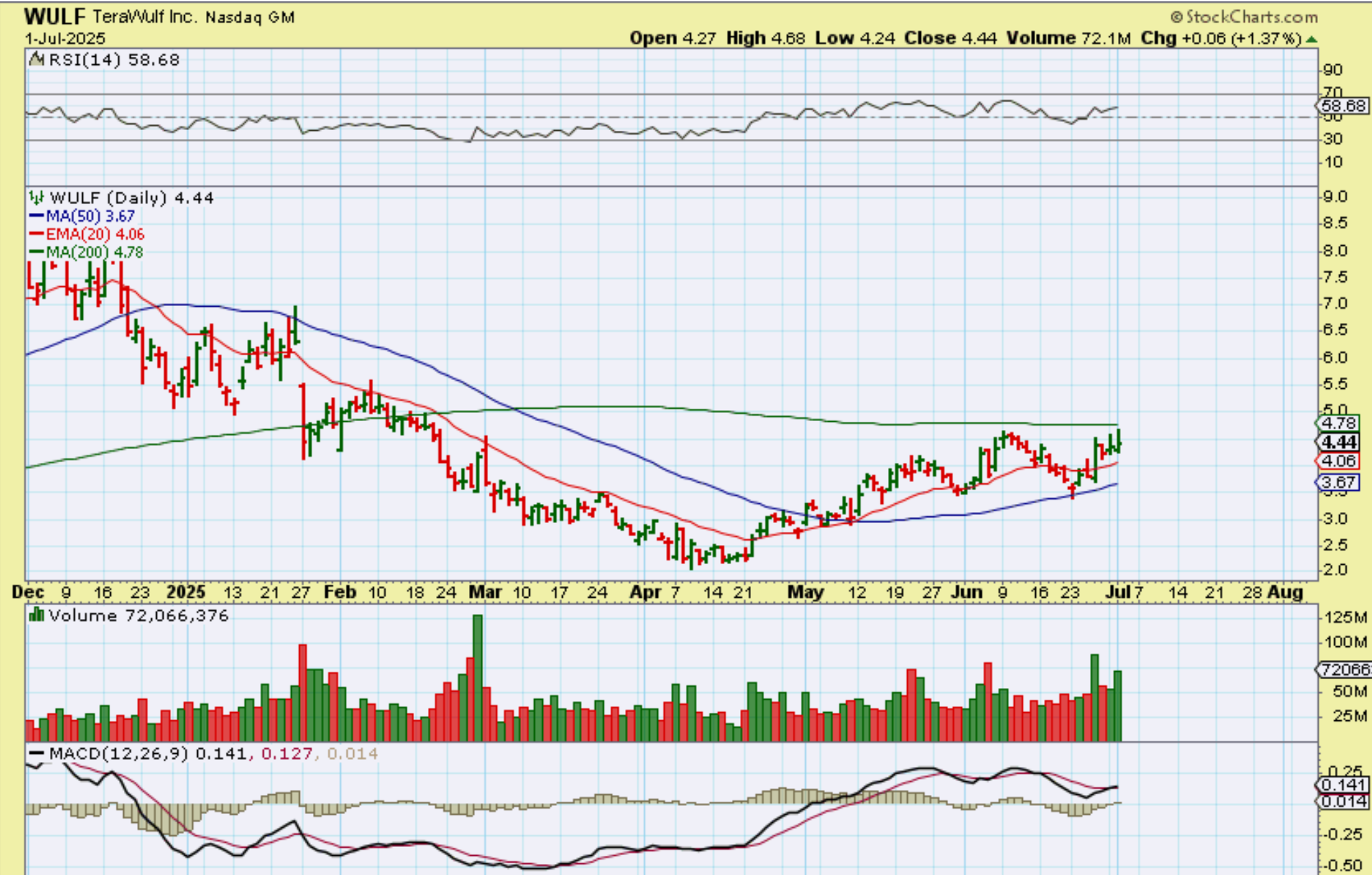Click the volume 72066 axis tag
The image size is (1372, 875).
point(1345,669)
